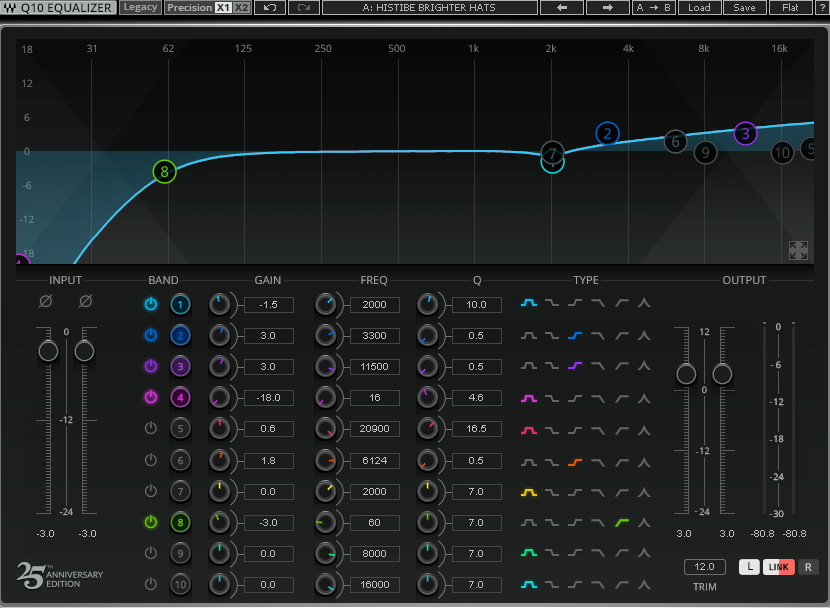Select low-pass type for band 4

598,398
